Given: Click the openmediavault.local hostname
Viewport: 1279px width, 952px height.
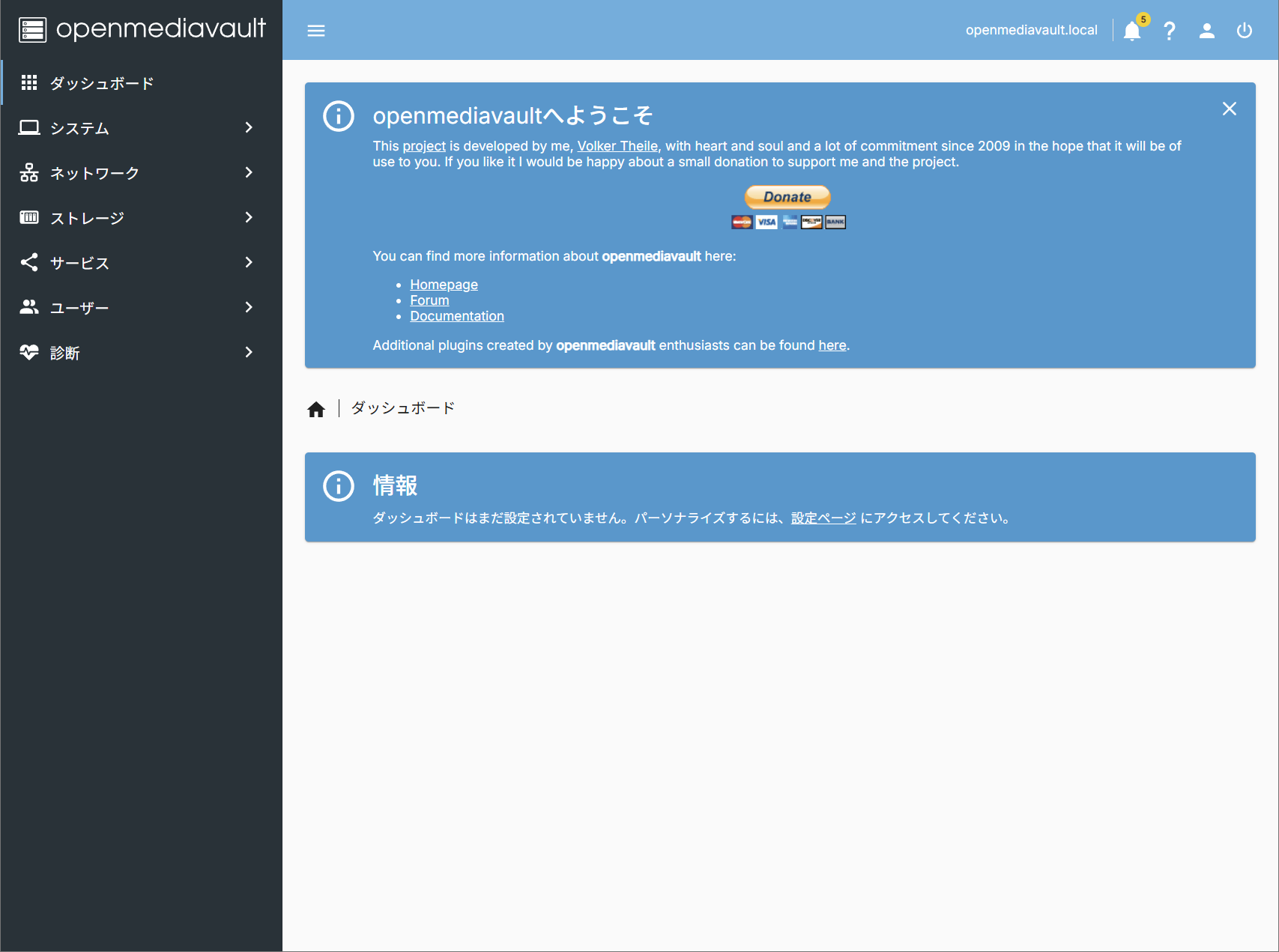Looking at the screenshot, I should 1031,30.
